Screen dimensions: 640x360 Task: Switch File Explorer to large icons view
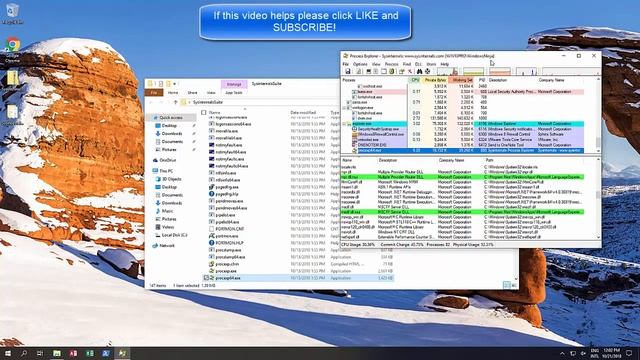[x=514, y=285]
